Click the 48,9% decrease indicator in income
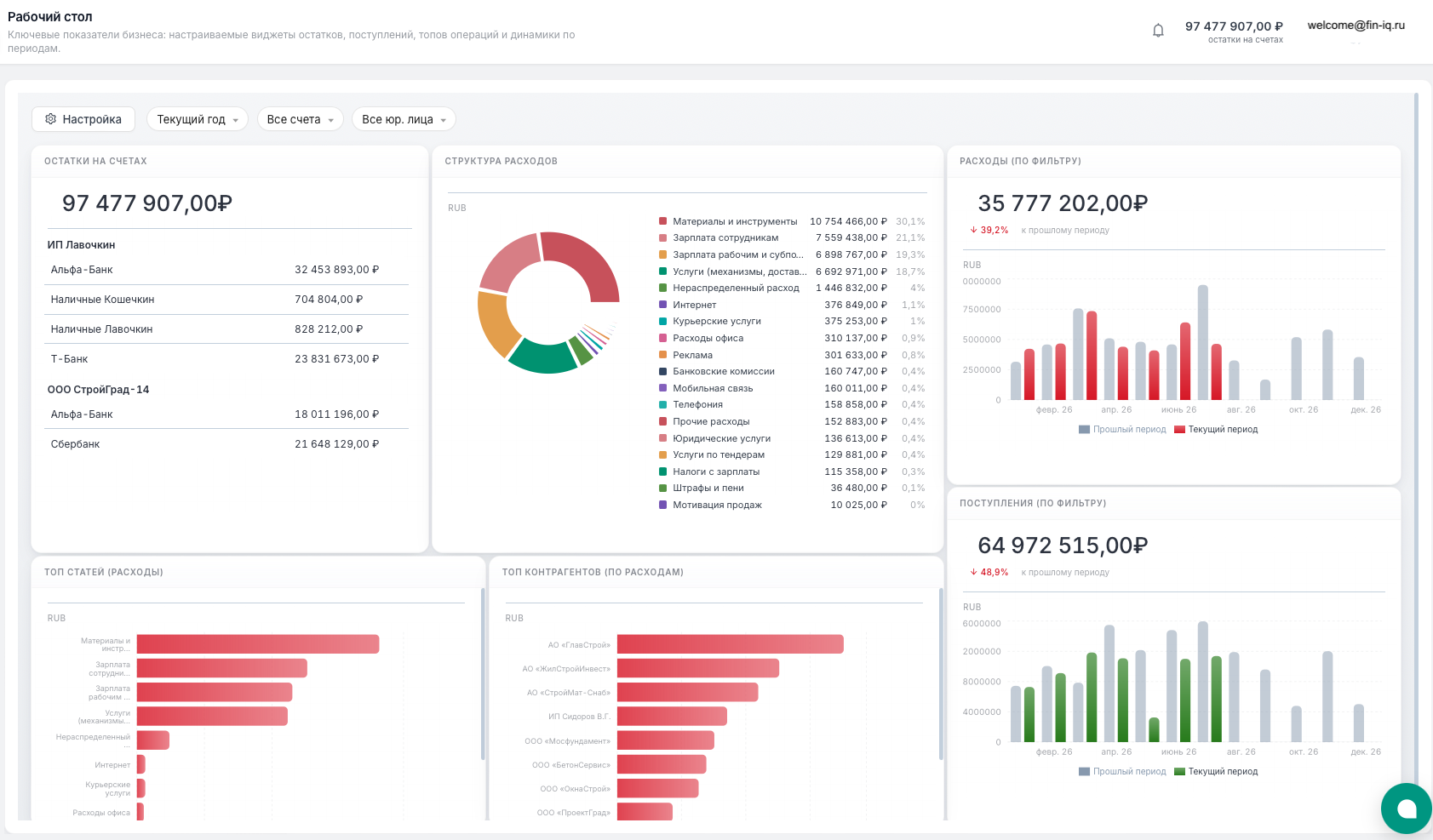 989,572
